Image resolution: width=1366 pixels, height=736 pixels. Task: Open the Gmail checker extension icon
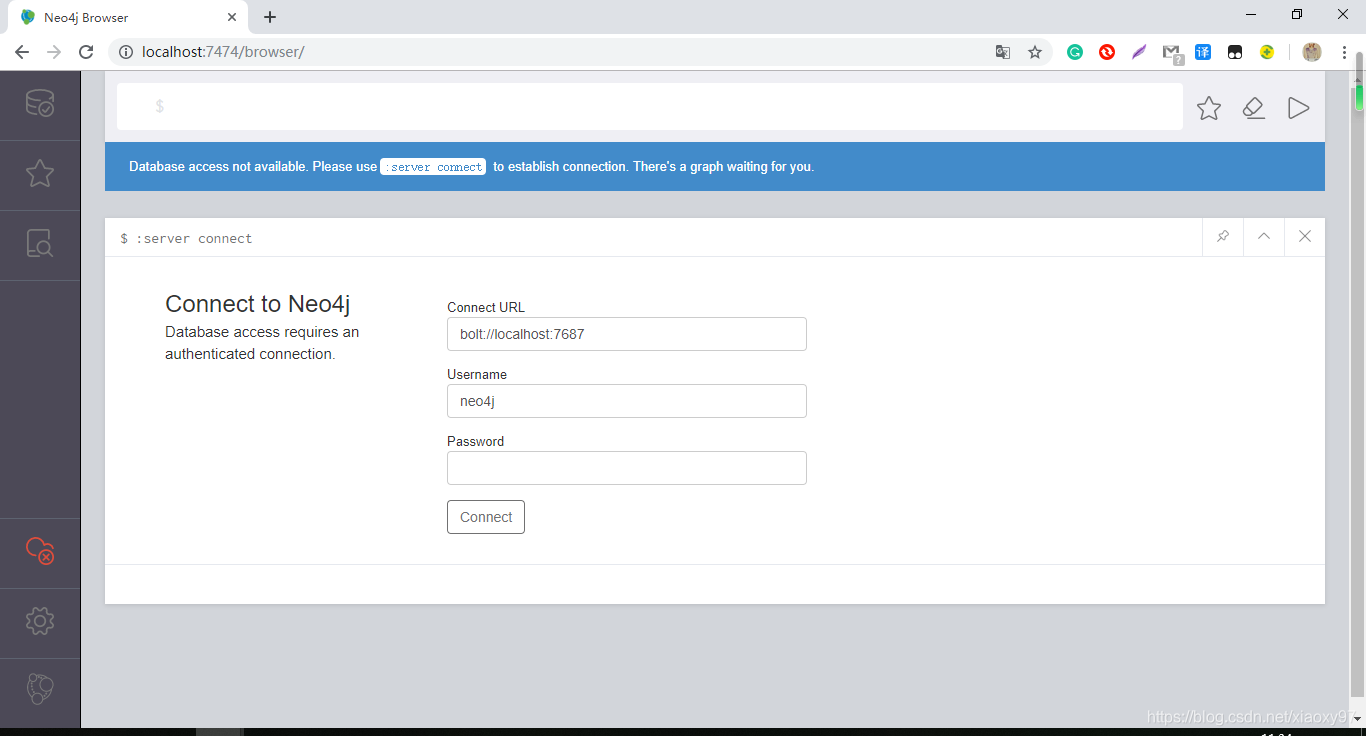click(x=1172, y=53)
